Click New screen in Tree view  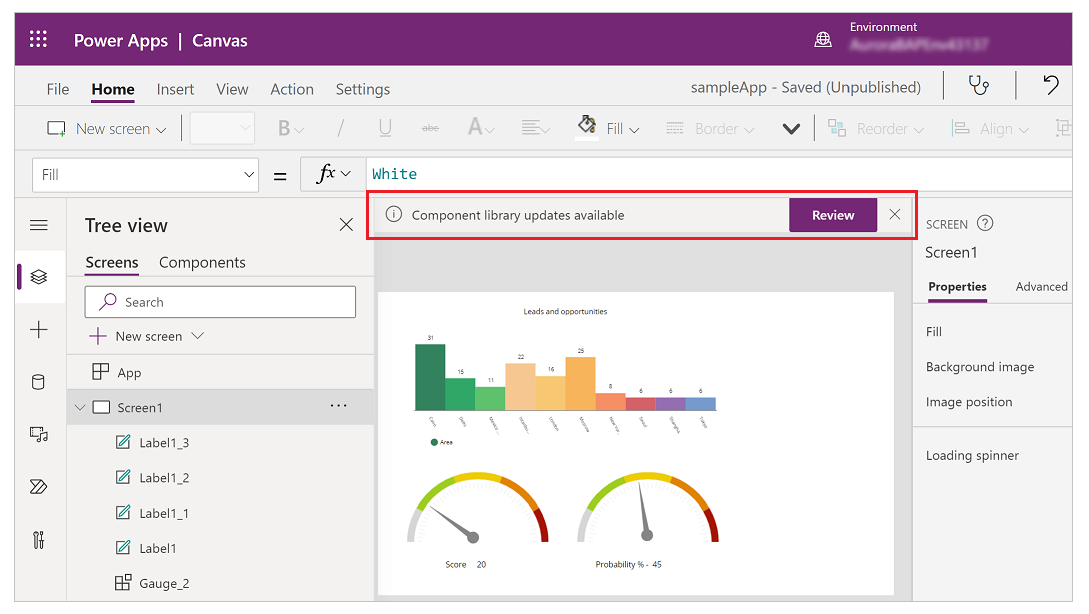pos(146,336)
